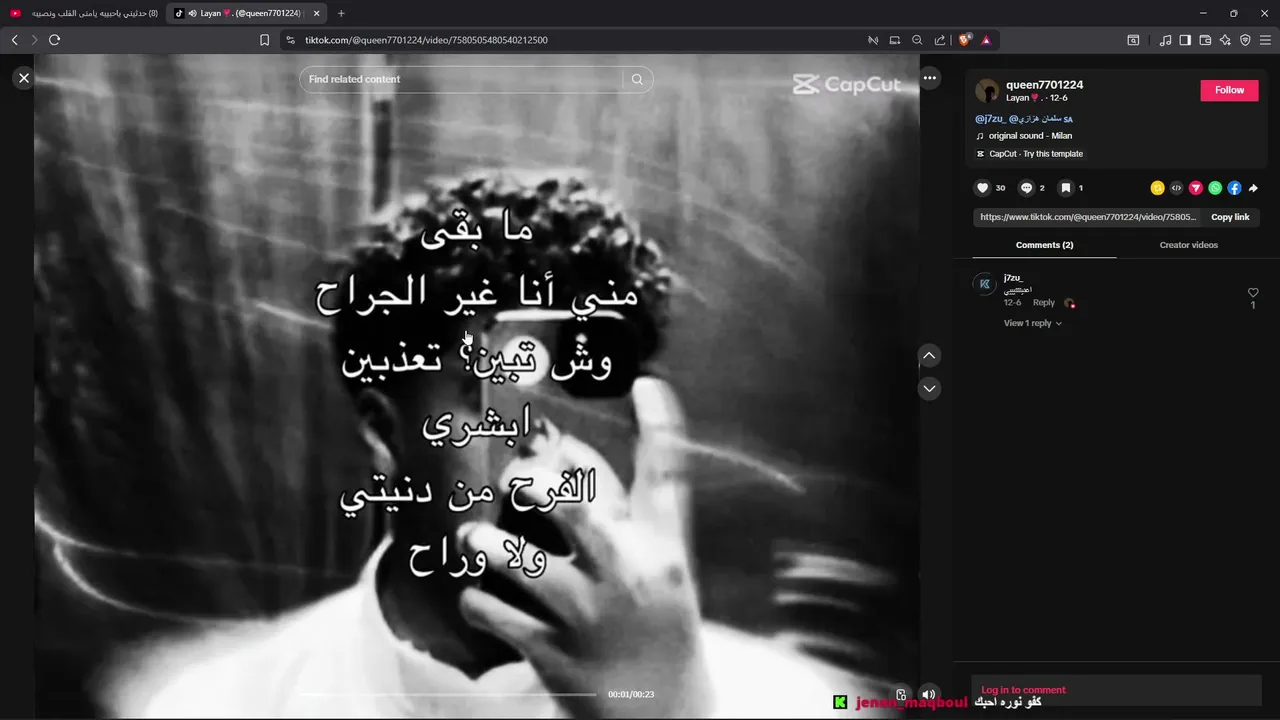Open the three-dot more options menu on video
This screenshot has height=720, width=1280.
(x=930, y=78)
